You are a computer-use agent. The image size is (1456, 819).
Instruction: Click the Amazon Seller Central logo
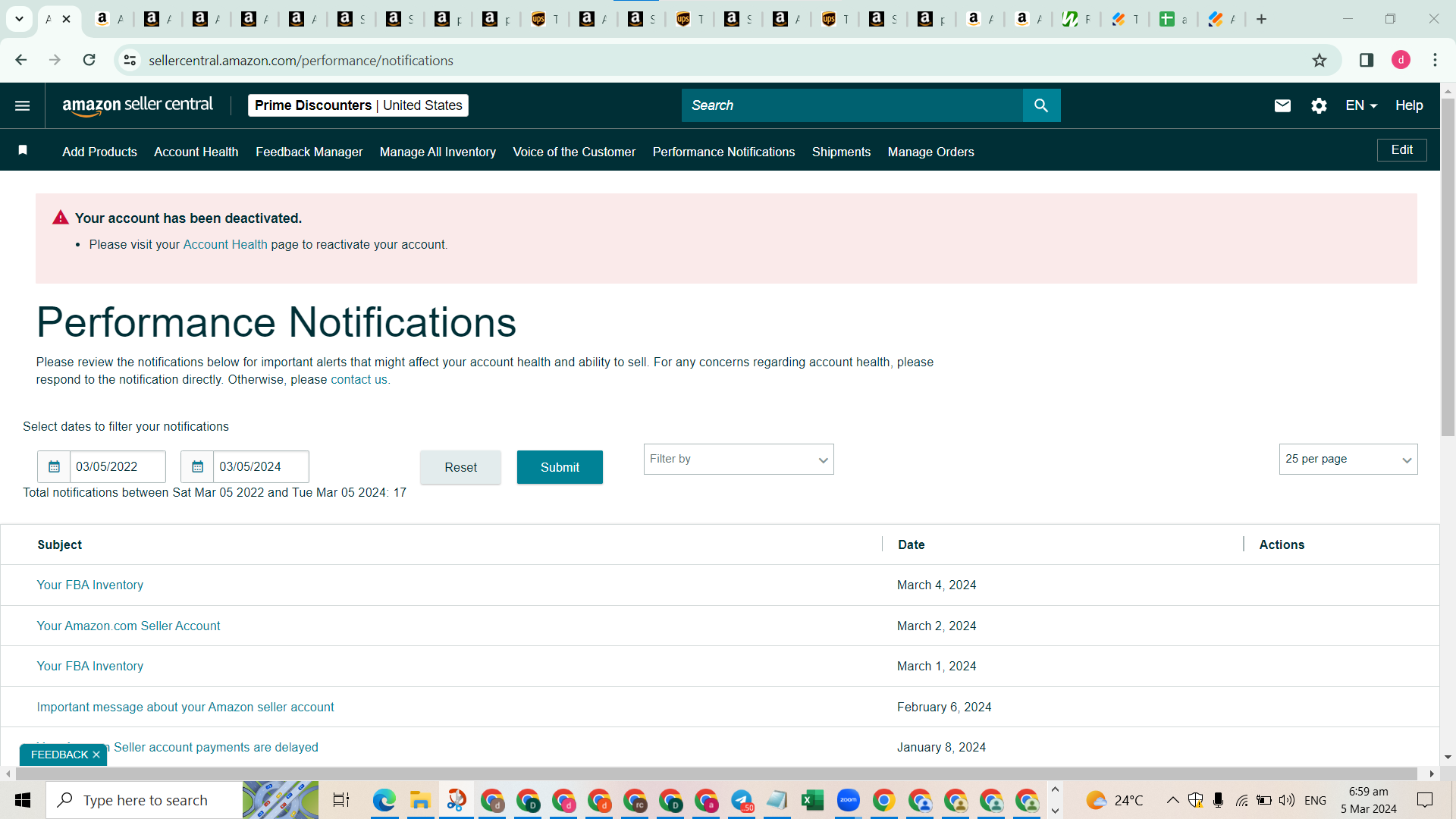coord(137,105)
